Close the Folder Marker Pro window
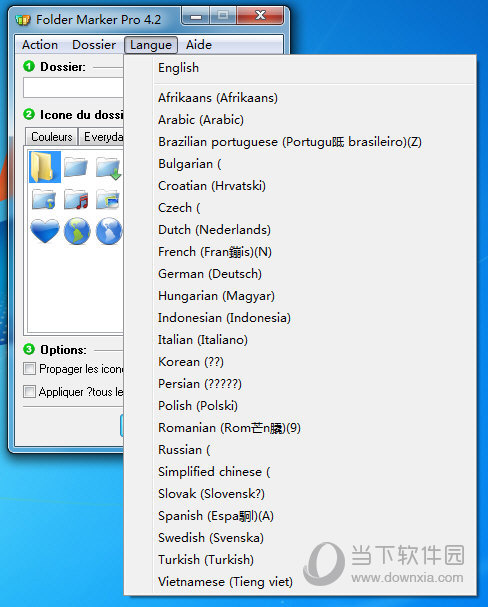488x607 pixels. 260,16
